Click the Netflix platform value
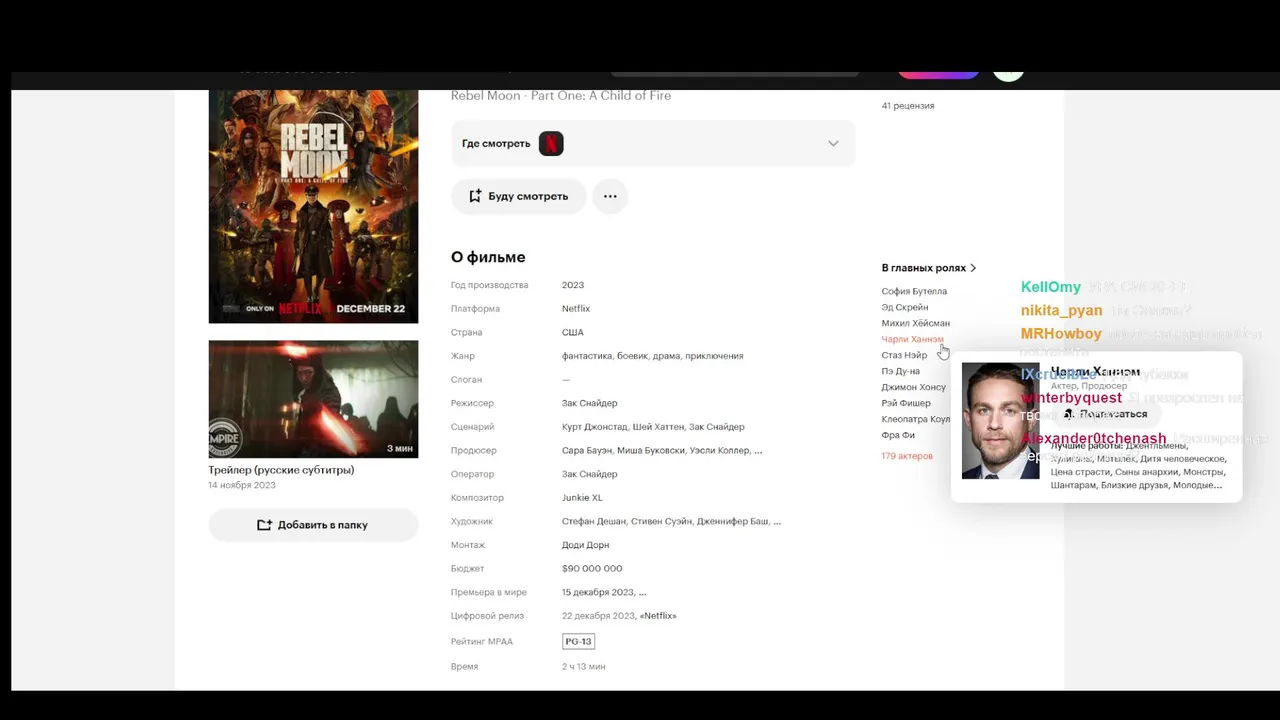Viewport: 1280px width, 720px height. (x=576, y=309)
